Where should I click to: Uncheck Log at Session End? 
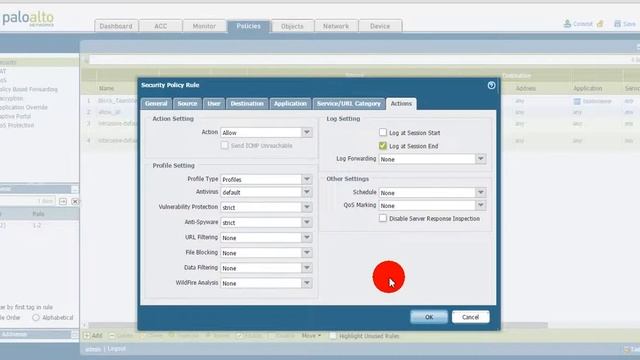(382, 146)
